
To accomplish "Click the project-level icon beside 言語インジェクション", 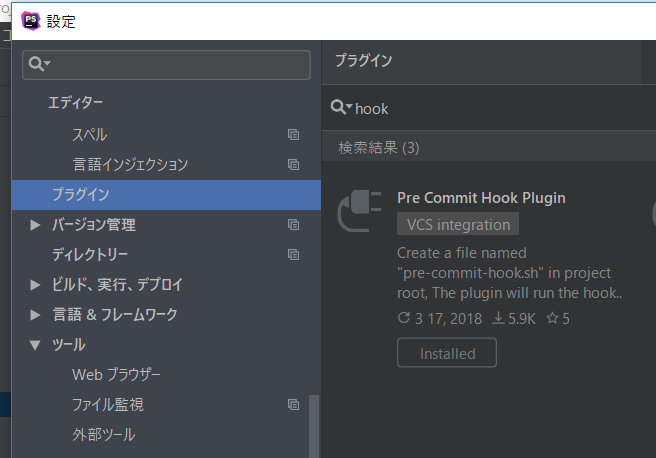I will 293,165.
